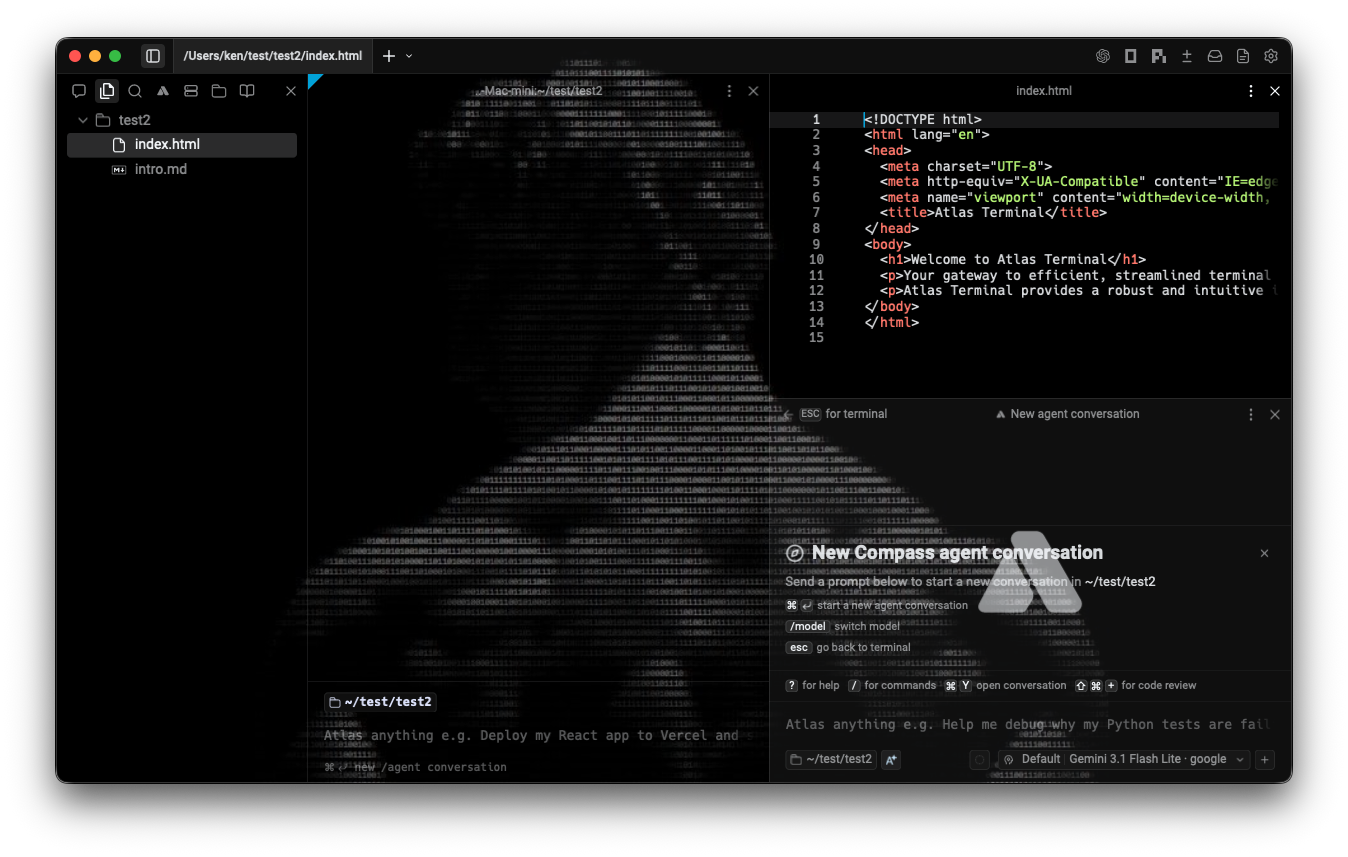
Task: Select the test2 folder row
Action: [x=182, y=120]
